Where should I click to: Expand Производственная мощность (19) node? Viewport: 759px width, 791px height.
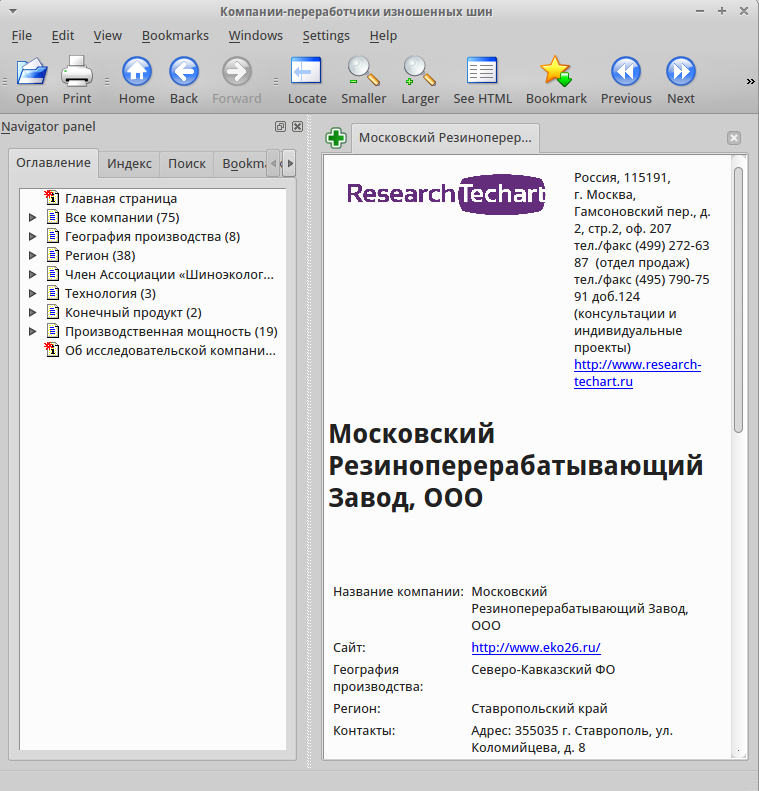pyautogui.click(x=32, y=331)
